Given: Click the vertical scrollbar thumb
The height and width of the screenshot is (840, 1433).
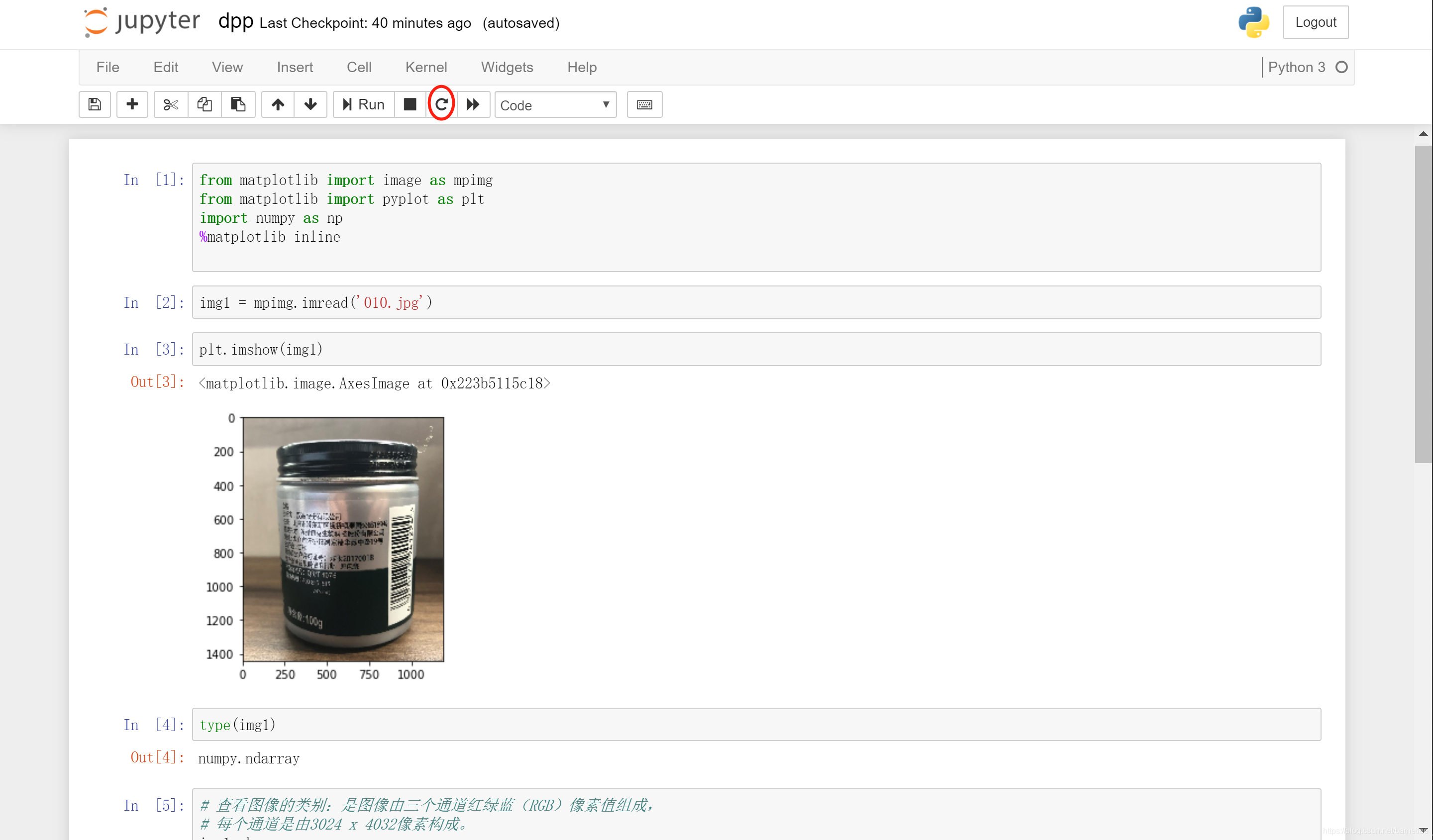Looking at the screenshot, I should click(1423, 303).
